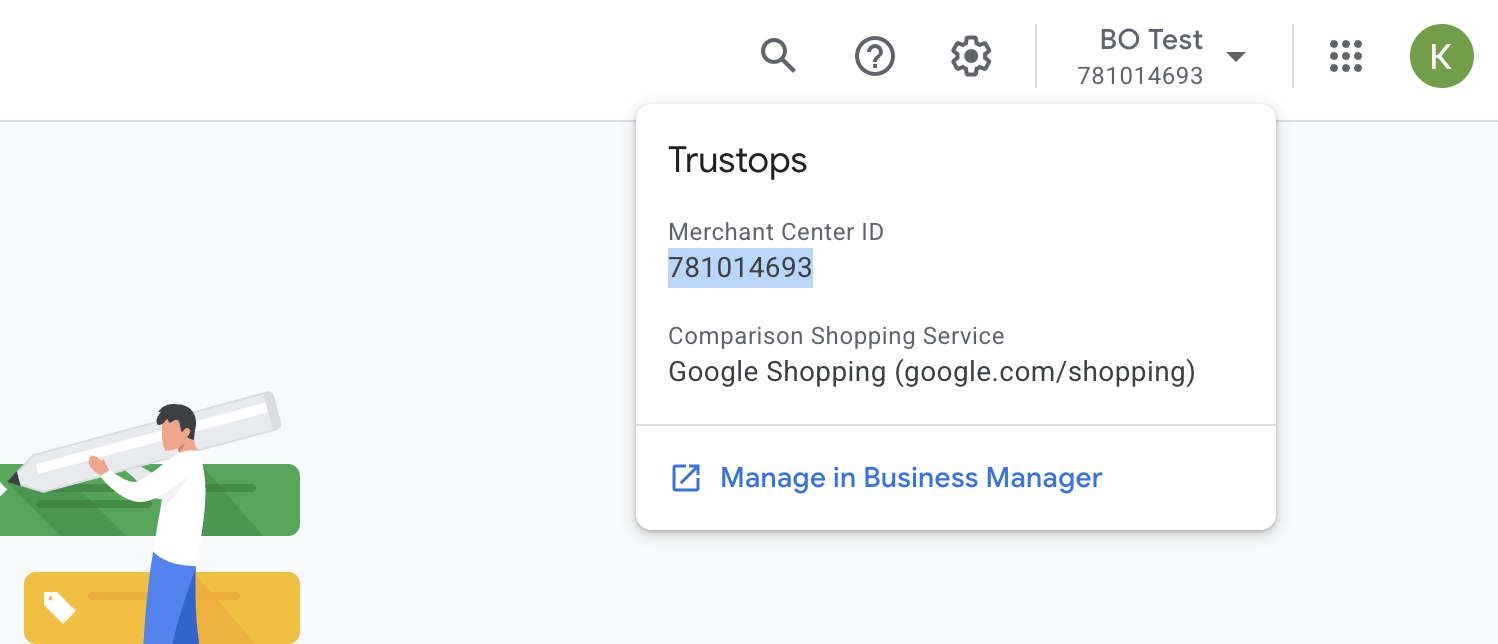
Task: Click the Comparison Shopping Service label
Action: [x=836, y=336]
